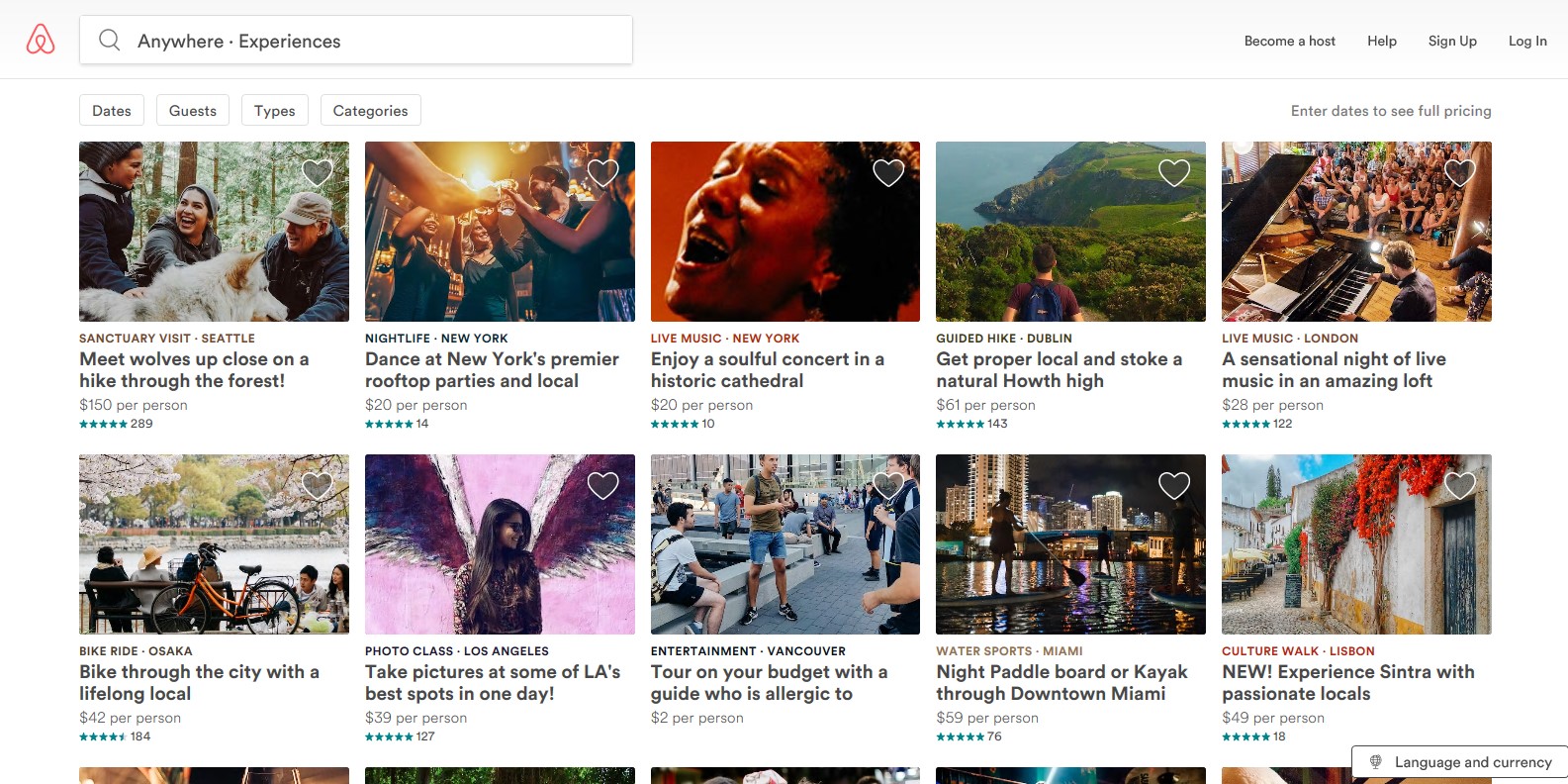This screenshot has height=784, width=1568.
Task: Click the Sign Up link
Action: click(1451, 41)
